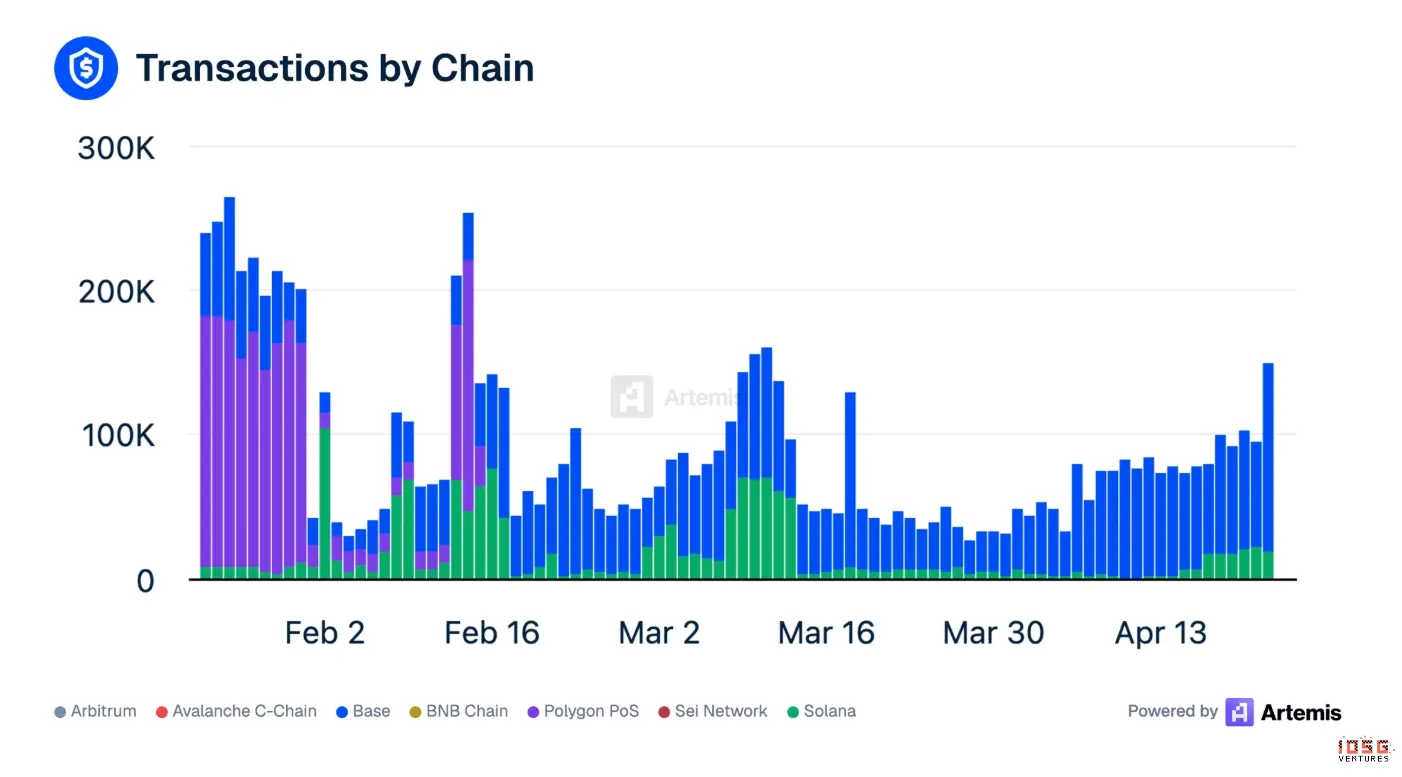The image size is (1402, 777).
Task: Click the Feb 2 date label
Action: coord(325,633)
